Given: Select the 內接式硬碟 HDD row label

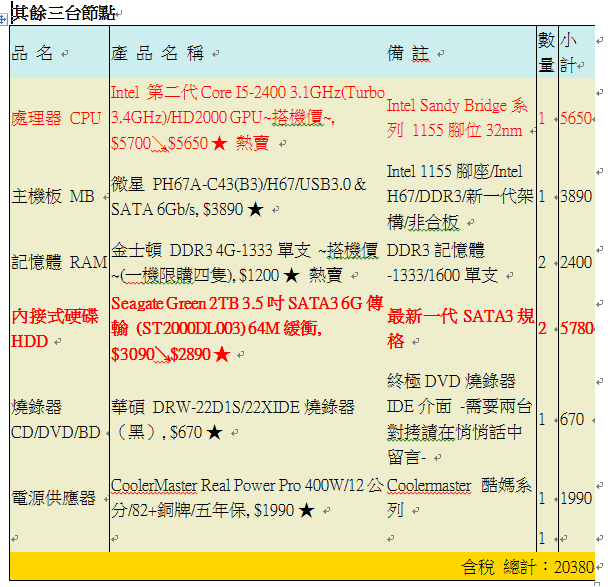Looking at the screenshot, I should tap(55, 328).
